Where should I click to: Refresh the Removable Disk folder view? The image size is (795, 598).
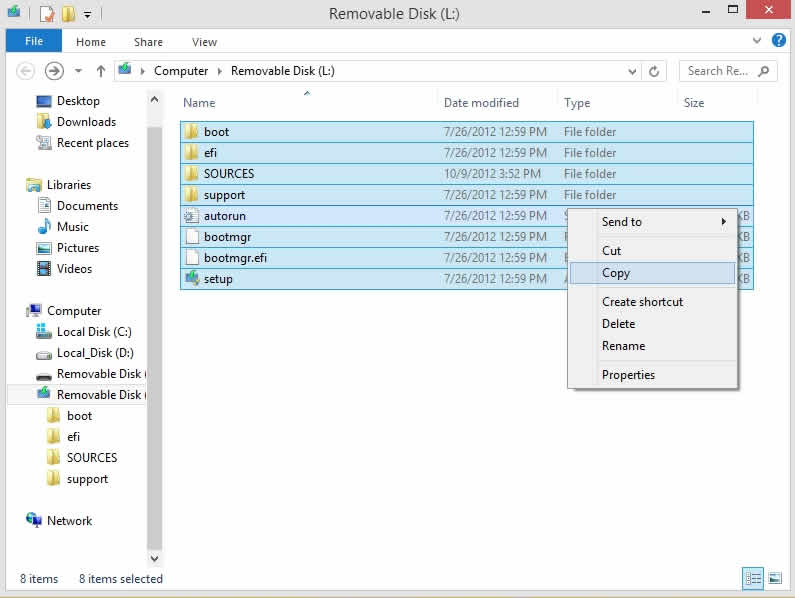point(654,71)
